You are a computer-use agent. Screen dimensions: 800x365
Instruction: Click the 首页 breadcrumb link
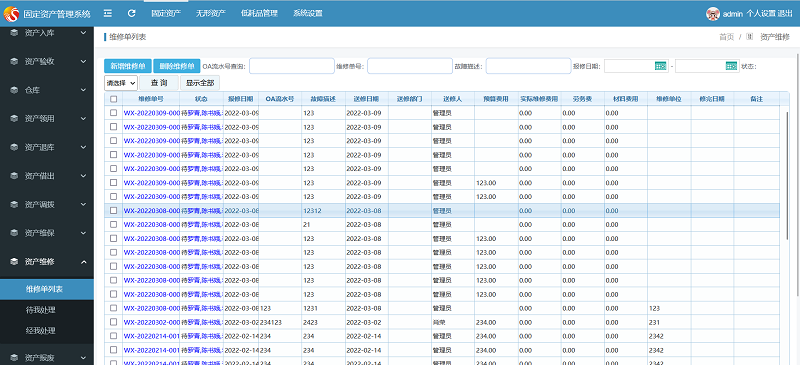(727, 37)
